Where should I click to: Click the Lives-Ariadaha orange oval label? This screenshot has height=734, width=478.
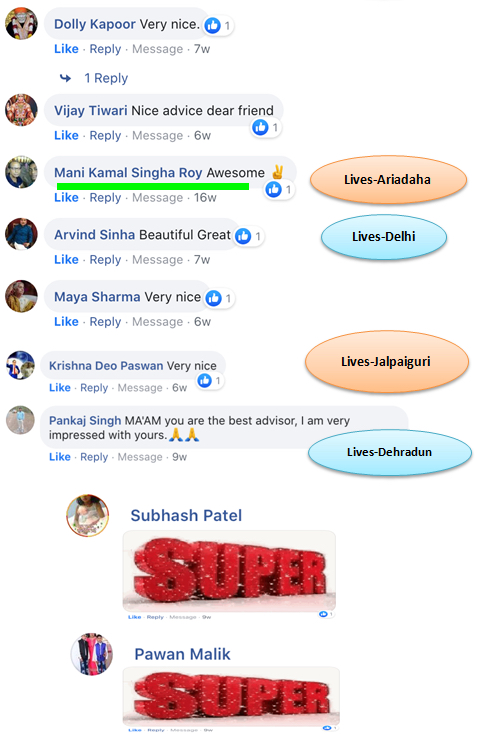click(388, 180)
